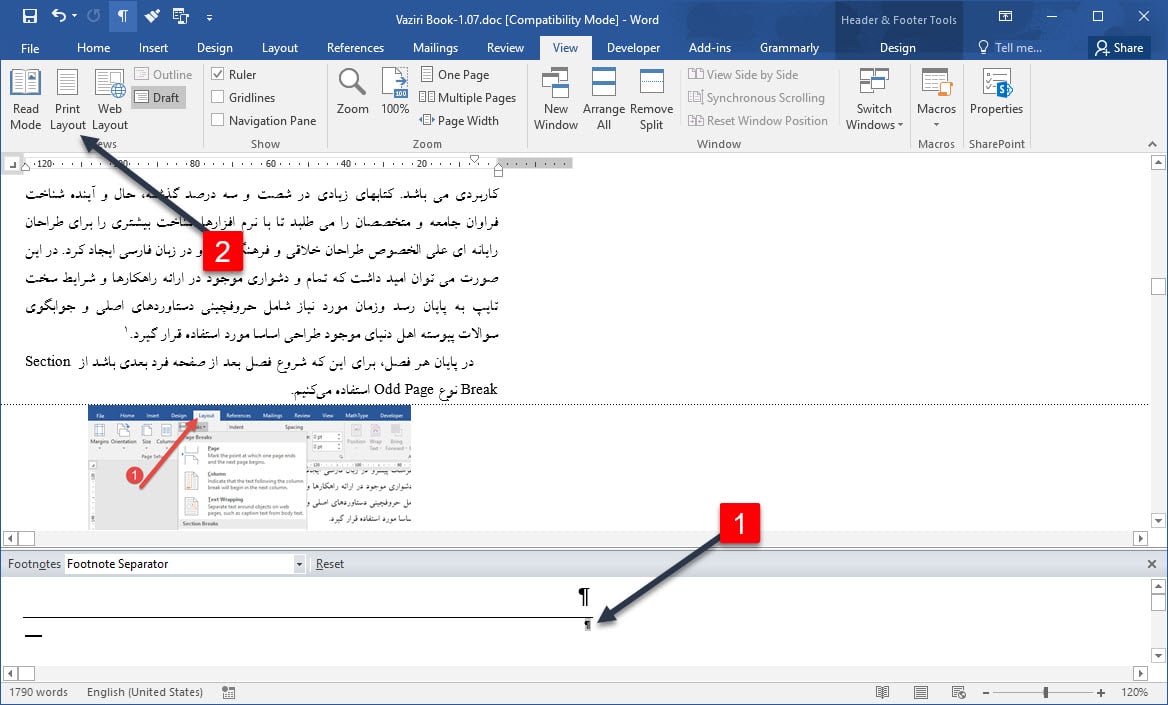Open the File tab

(x=31, y=48)
